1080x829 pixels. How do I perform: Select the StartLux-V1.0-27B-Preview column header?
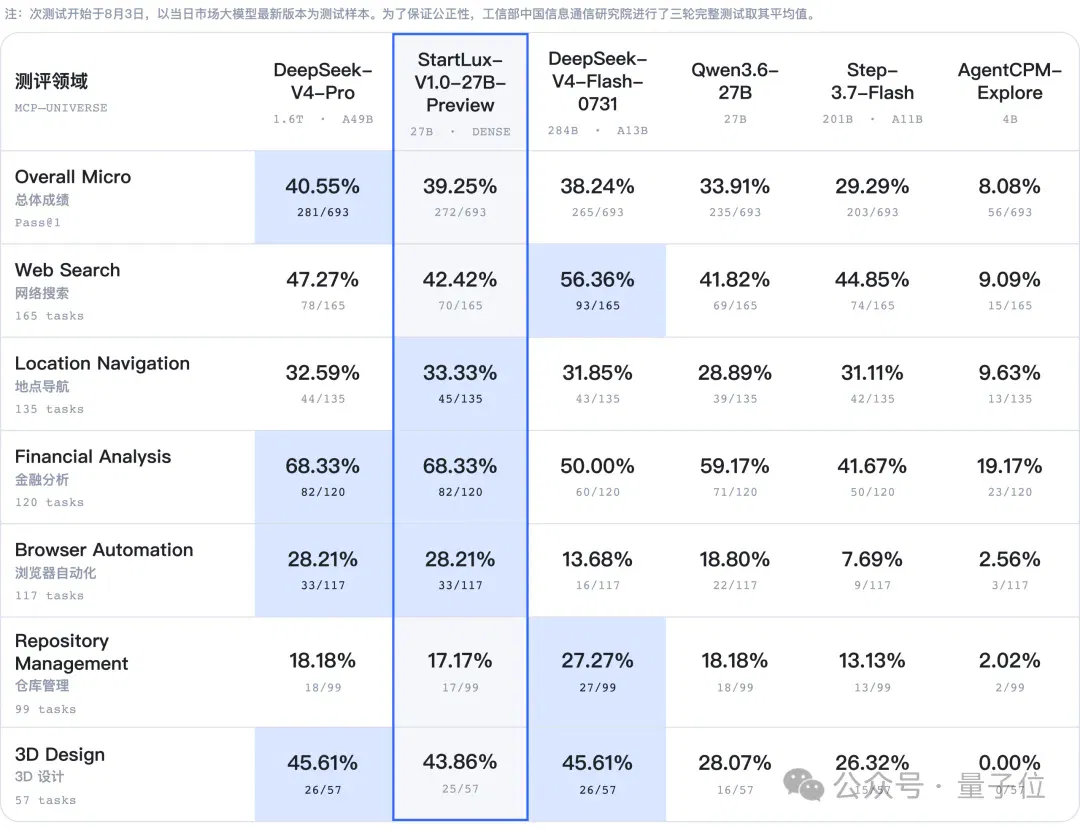460,93
